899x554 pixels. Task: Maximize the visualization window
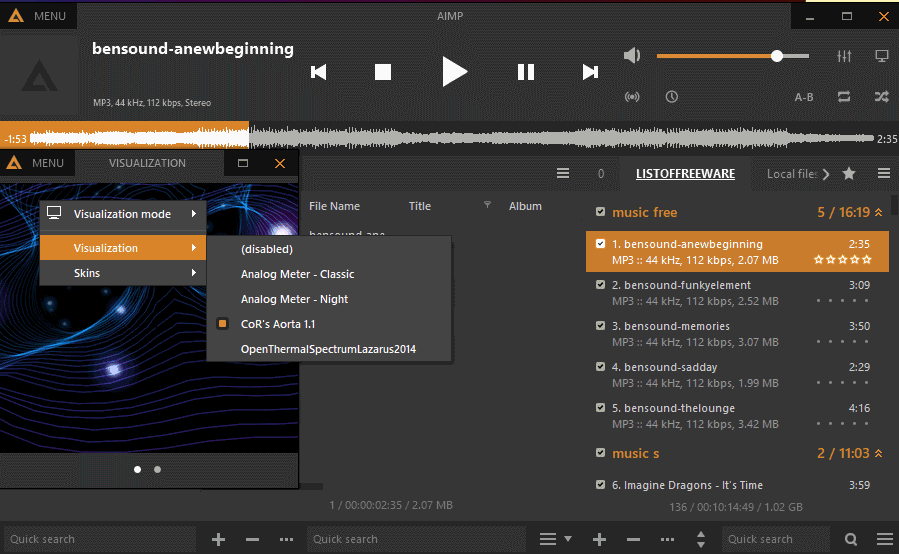click(243, 163)
